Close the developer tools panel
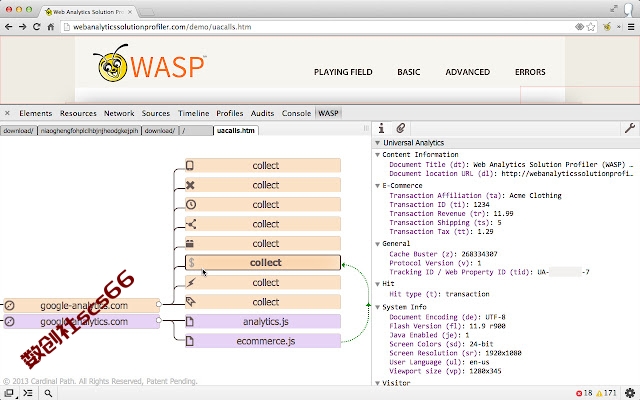The image size is (640, 400). click(7, 113)
